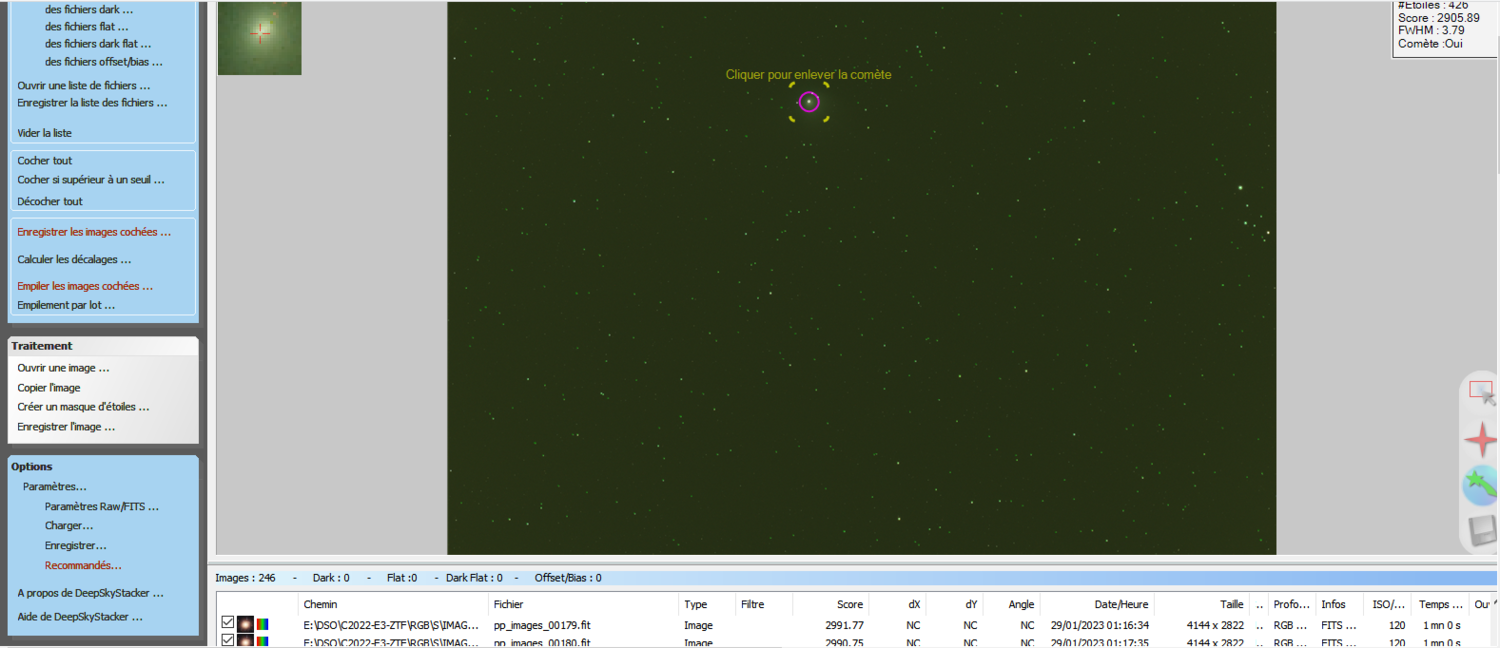Select file name pp_images_00179.fit
The image size is (1500, 648).
[x=542, y=625]
